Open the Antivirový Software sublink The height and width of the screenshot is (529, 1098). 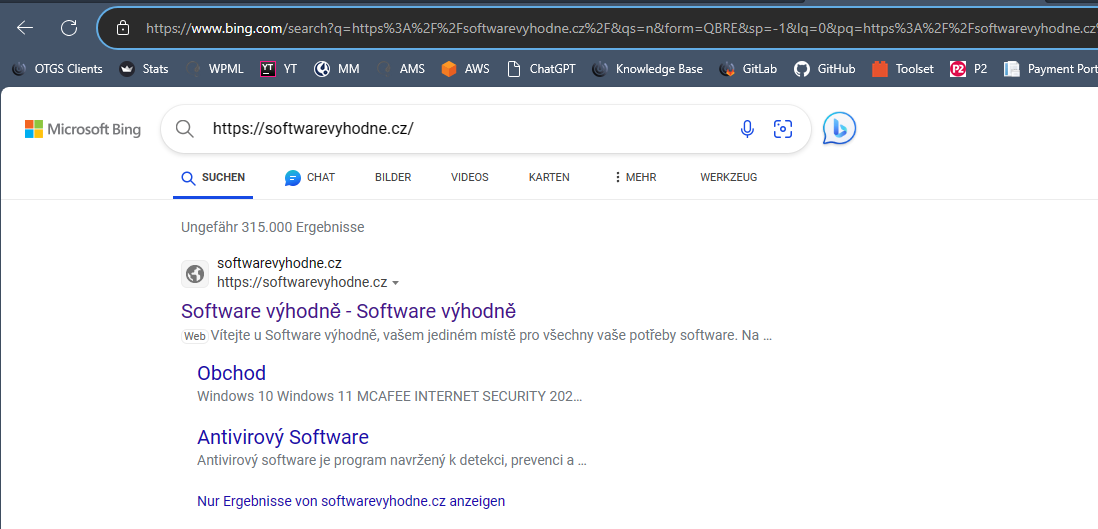point(283,437)
